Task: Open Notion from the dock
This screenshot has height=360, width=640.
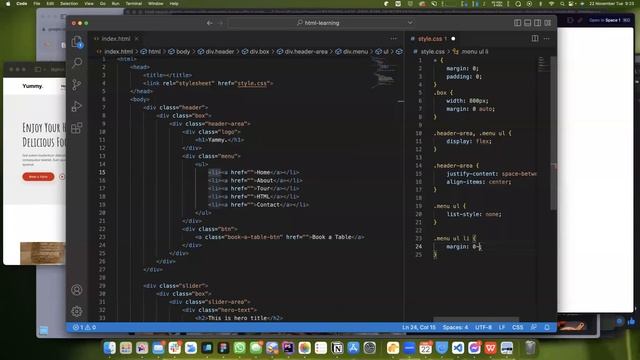Action: [x=337, y=348]
